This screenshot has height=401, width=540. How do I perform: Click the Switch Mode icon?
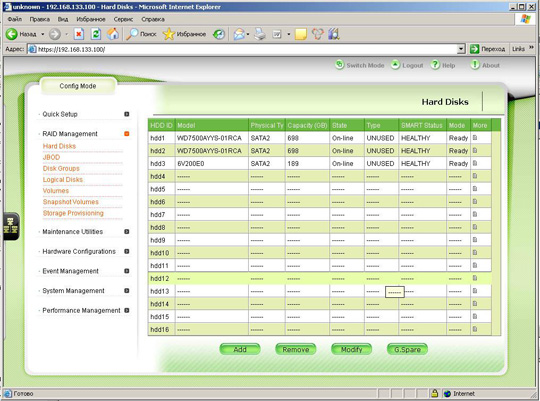tap(340, 65)
